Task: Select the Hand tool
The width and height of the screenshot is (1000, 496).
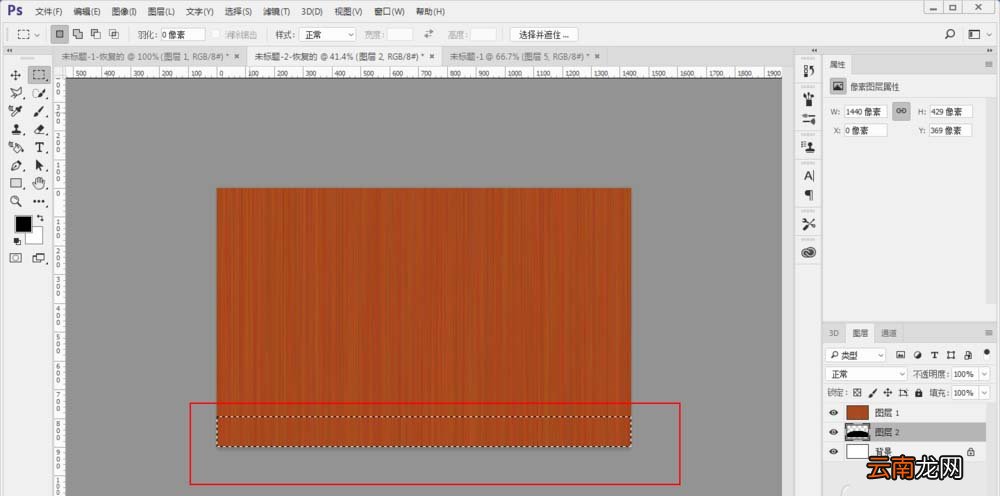Action: [40, 184]
